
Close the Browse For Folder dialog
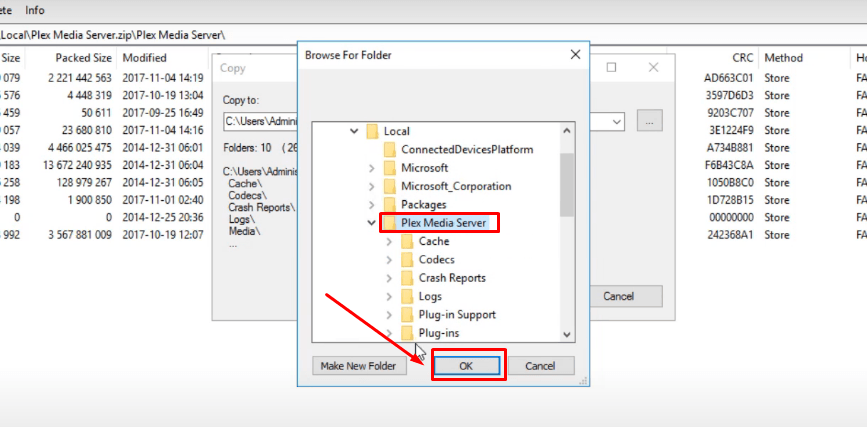[x=575, y=55]
